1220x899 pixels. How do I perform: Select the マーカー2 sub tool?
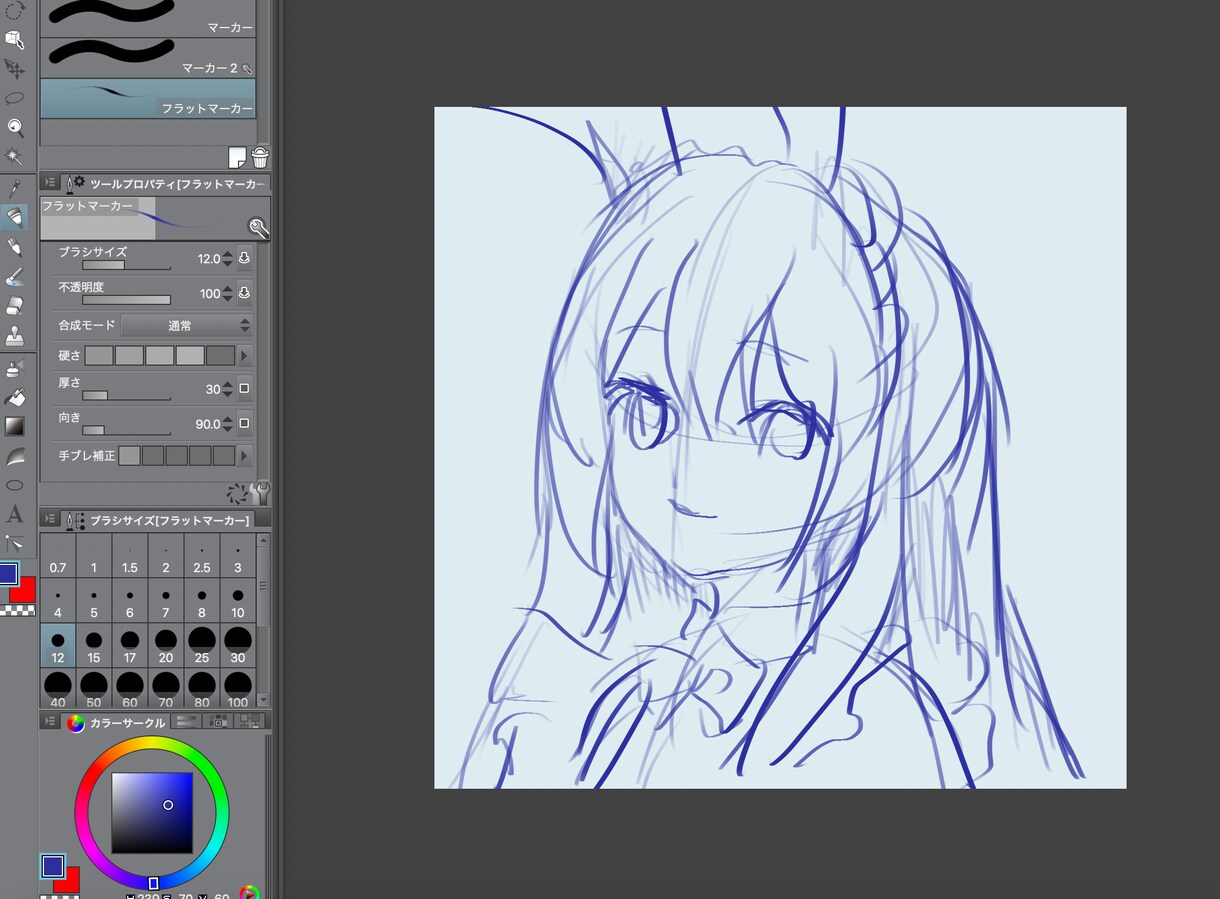point(148,58)
